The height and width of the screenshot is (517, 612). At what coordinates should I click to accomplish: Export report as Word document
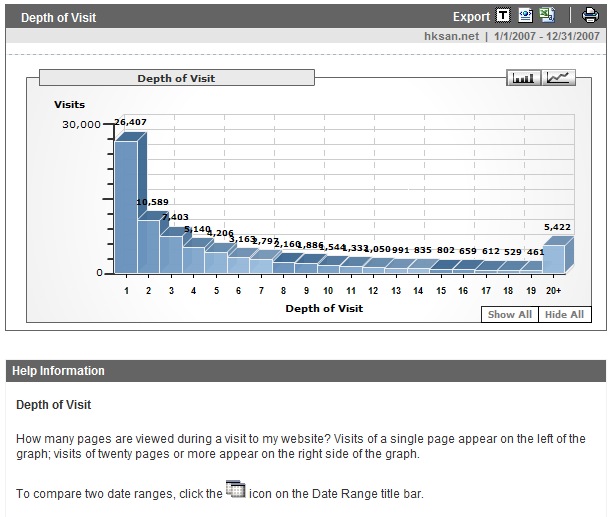point(525,16)
